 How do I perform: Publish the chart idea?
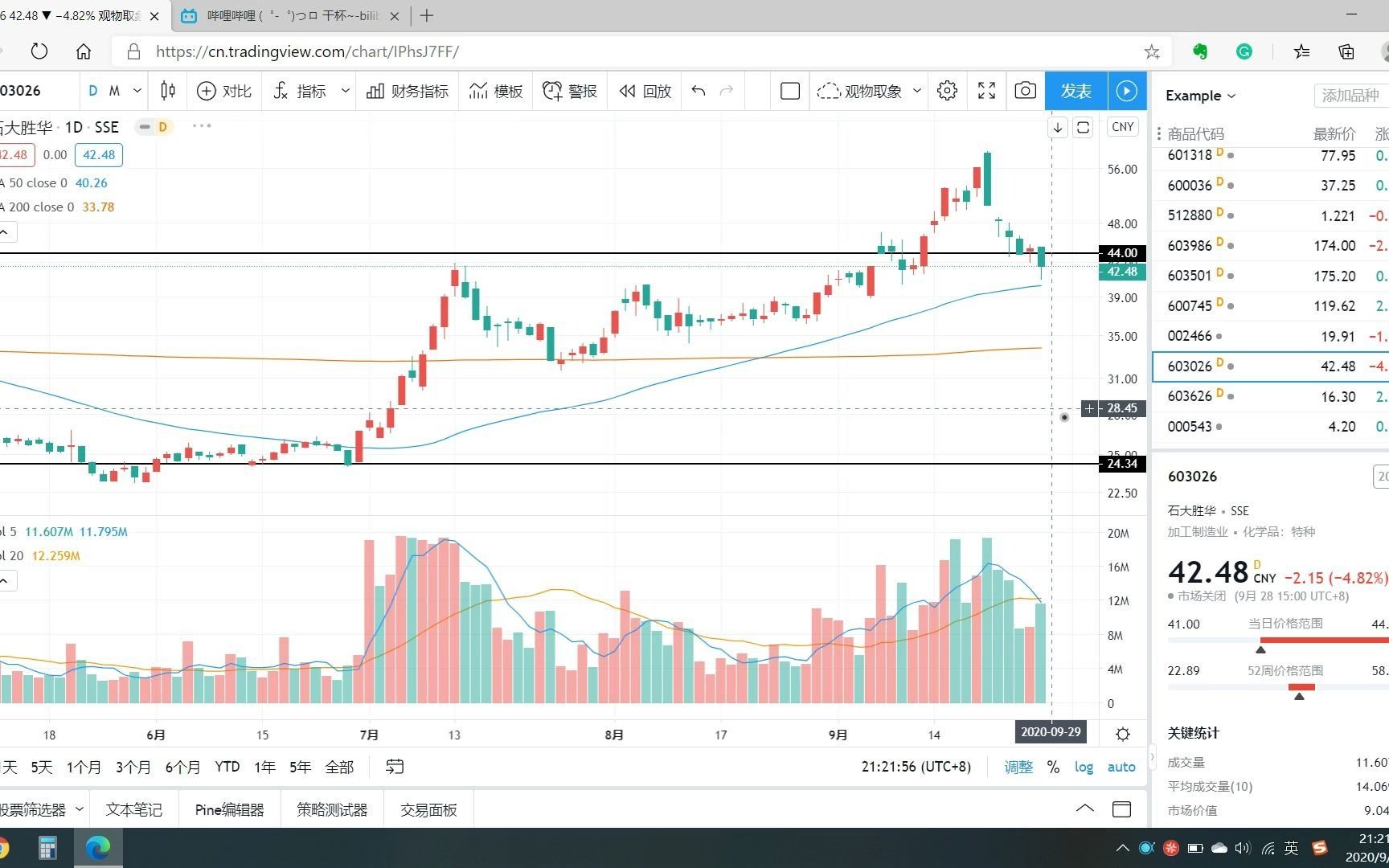click(1076, 91)
